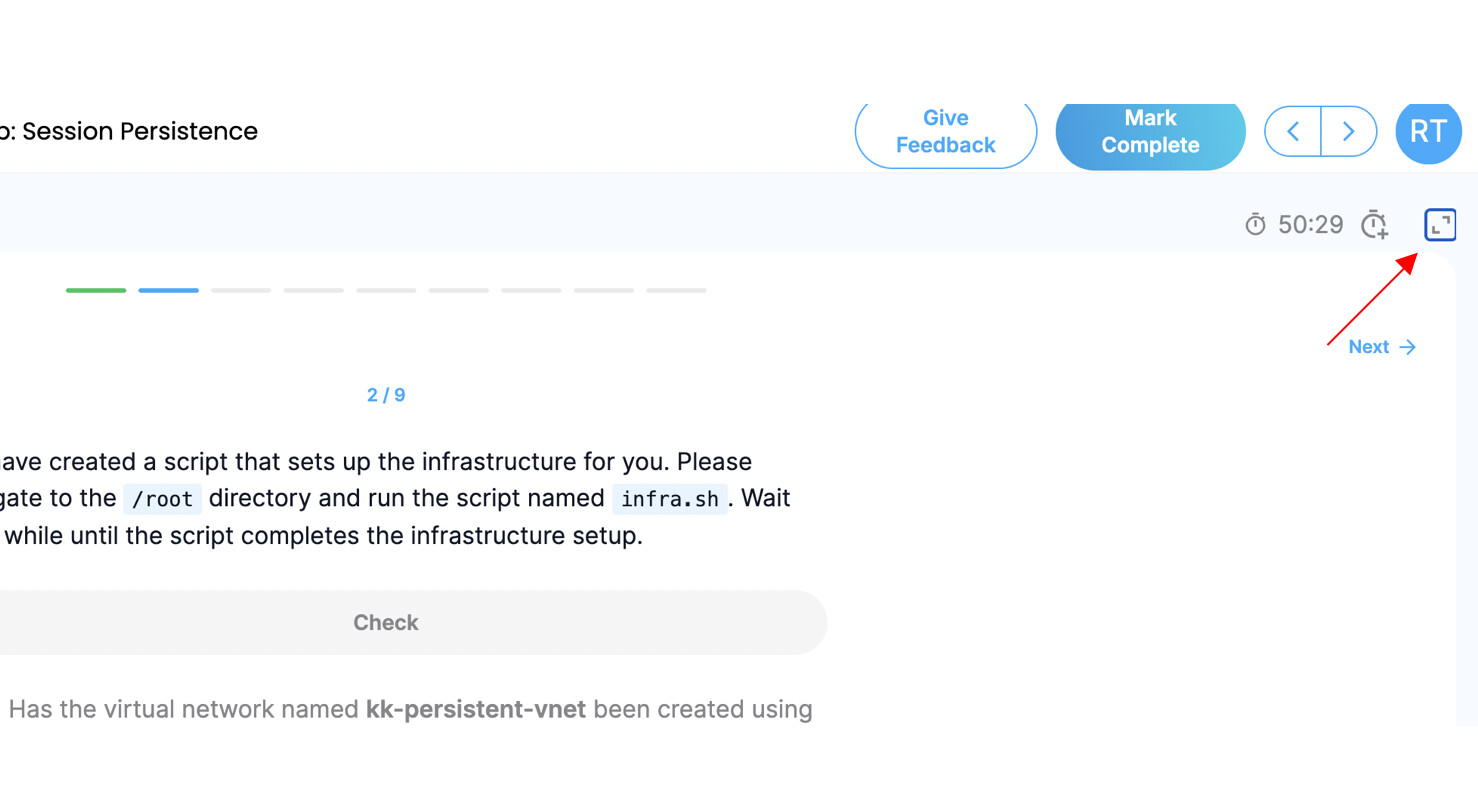Jump to the third progress step
The width and height of the screenshot is (1478, 790).
(241, 290)
